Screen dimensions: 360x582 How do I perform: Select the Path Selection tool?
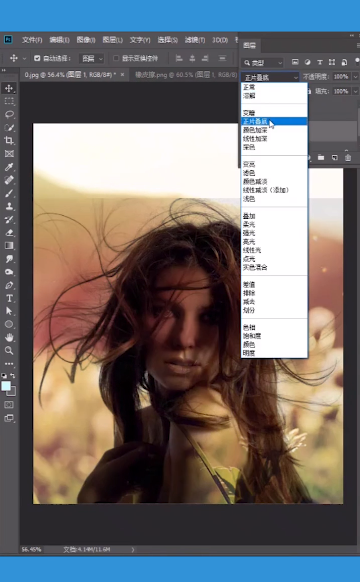[x=9, y=311]
